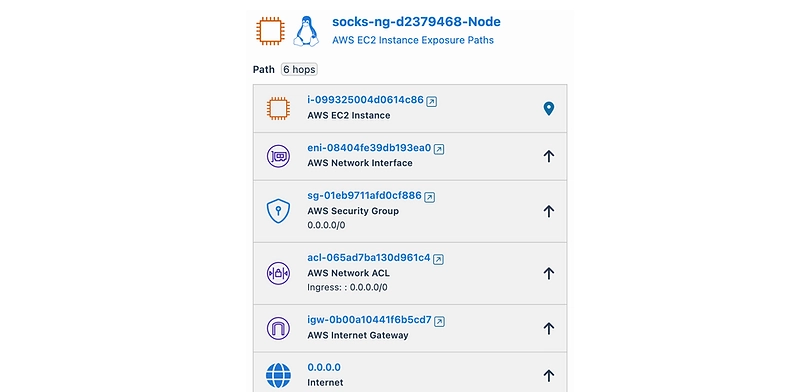
Task: Click the 'Ingress: : 0.0.0.0/0' text
Action: point(347,287)
